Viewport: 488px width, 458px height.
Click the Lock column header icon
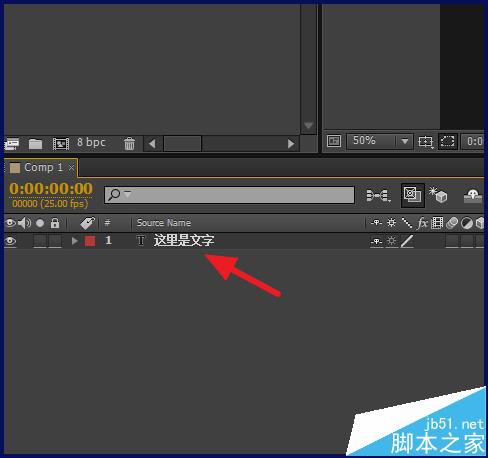coord(55,223)
